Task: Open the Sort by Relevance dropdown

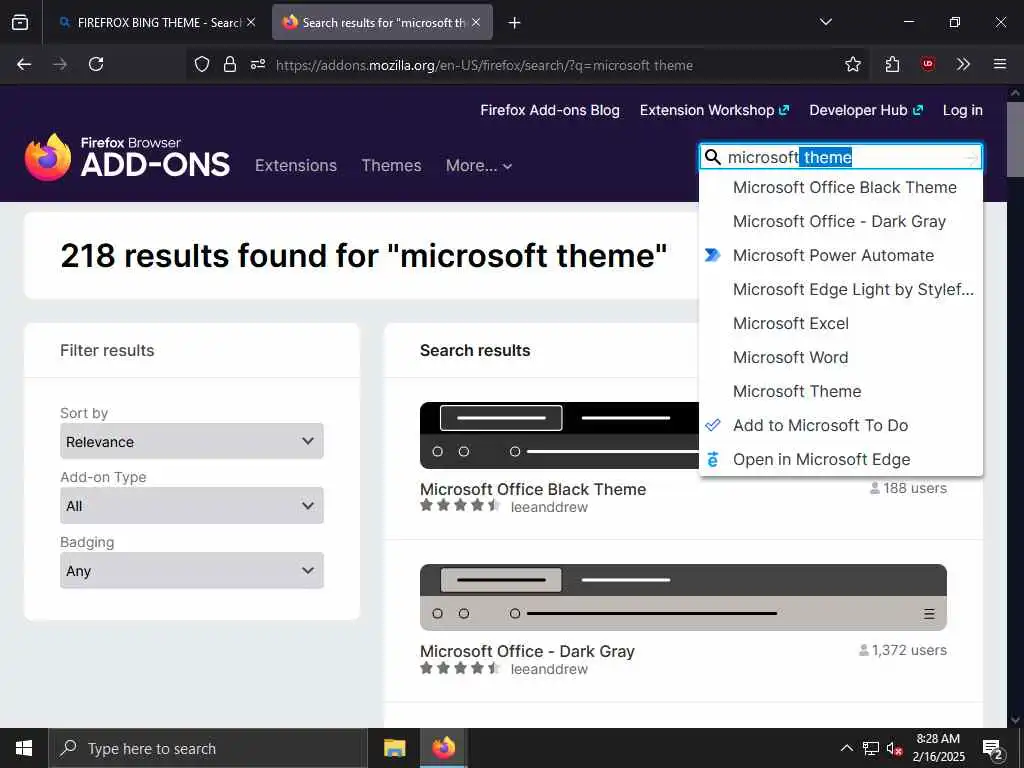Action: tap(191, 441)
